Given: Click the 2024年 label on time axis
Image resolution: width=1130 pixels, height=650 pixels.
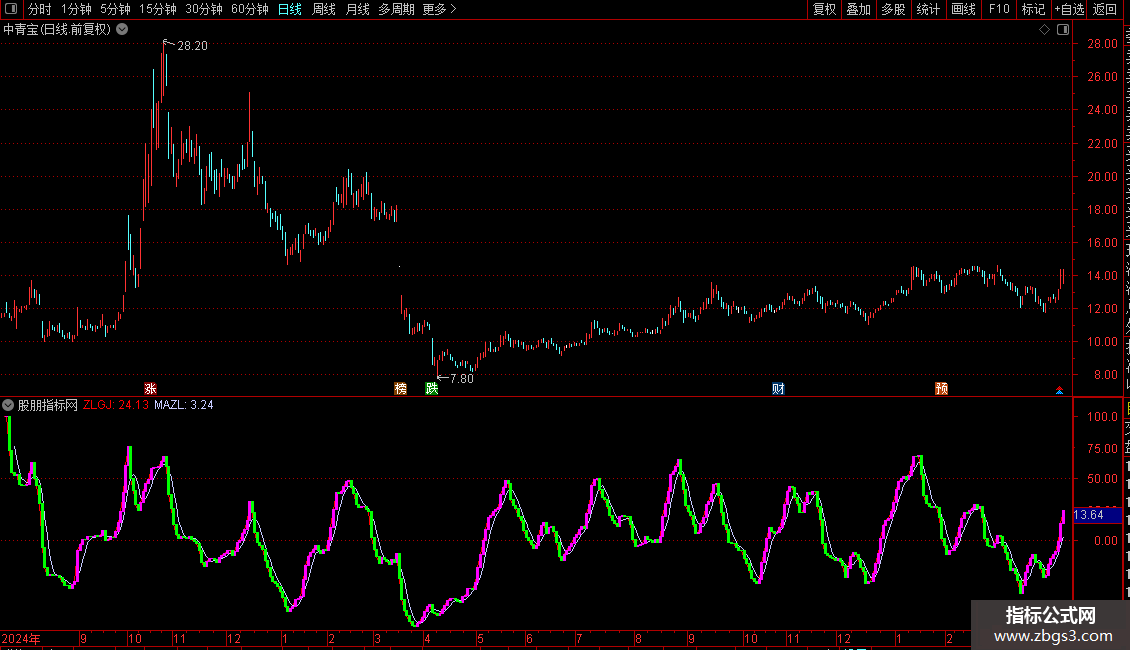Looking at the screenshot, I should coord(21,638).
